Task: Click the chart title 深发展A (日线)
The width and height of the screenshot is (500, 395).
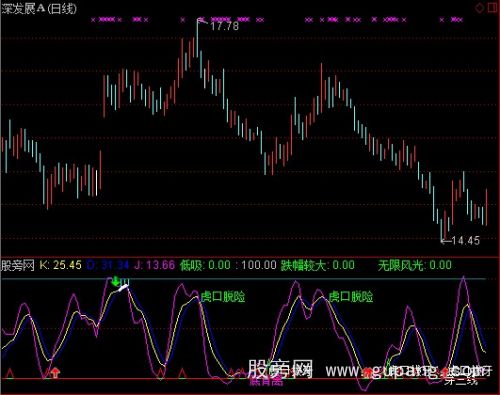Action: click(x=39, y=8)
